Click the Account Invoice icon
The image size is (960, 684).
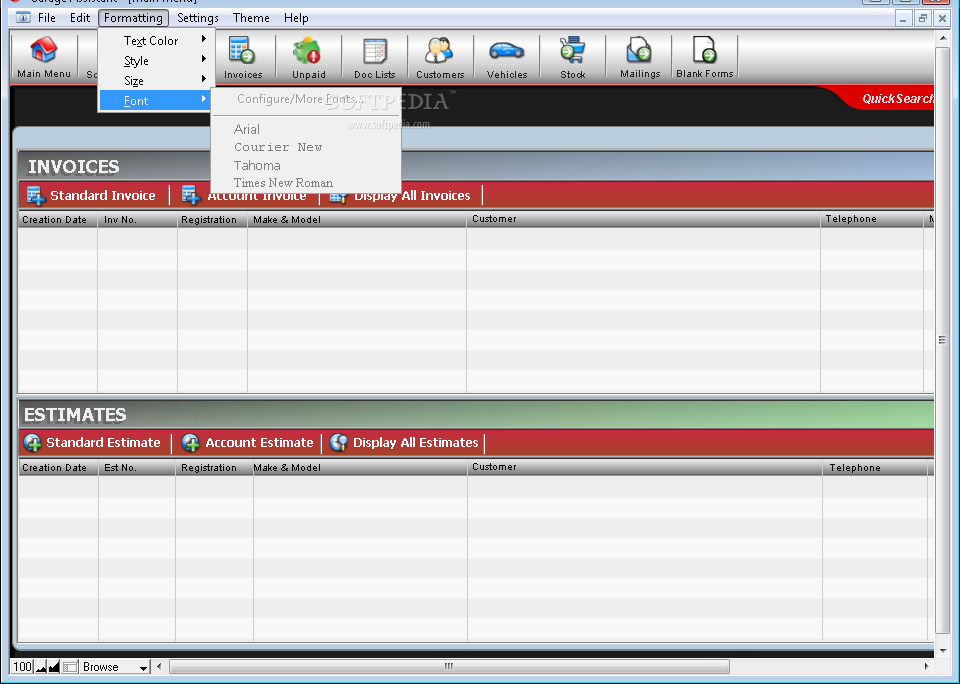[191, 196]
